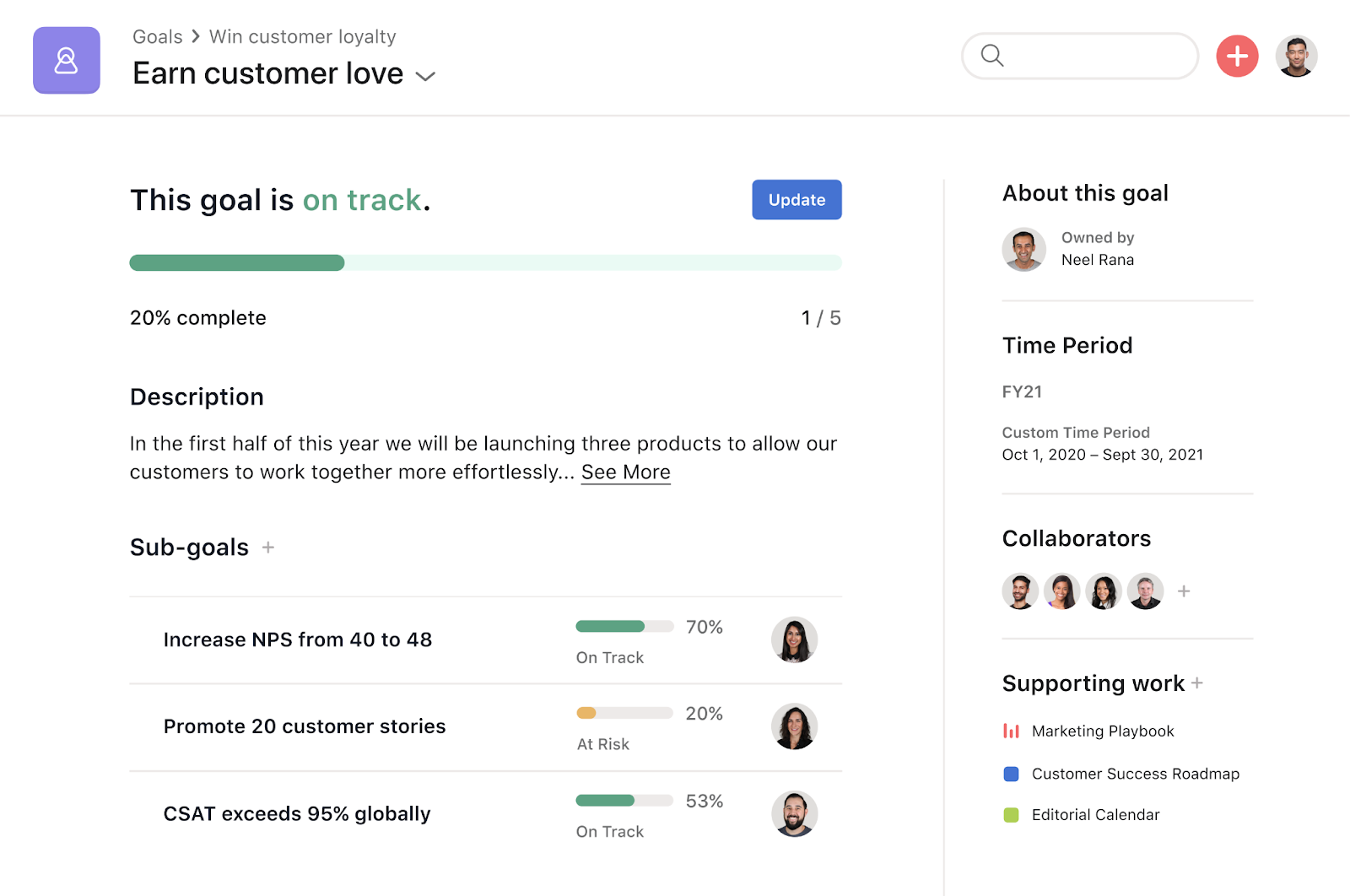Open the Customer Success Roadmap project
The image size is (1350, 896).
1136,774
